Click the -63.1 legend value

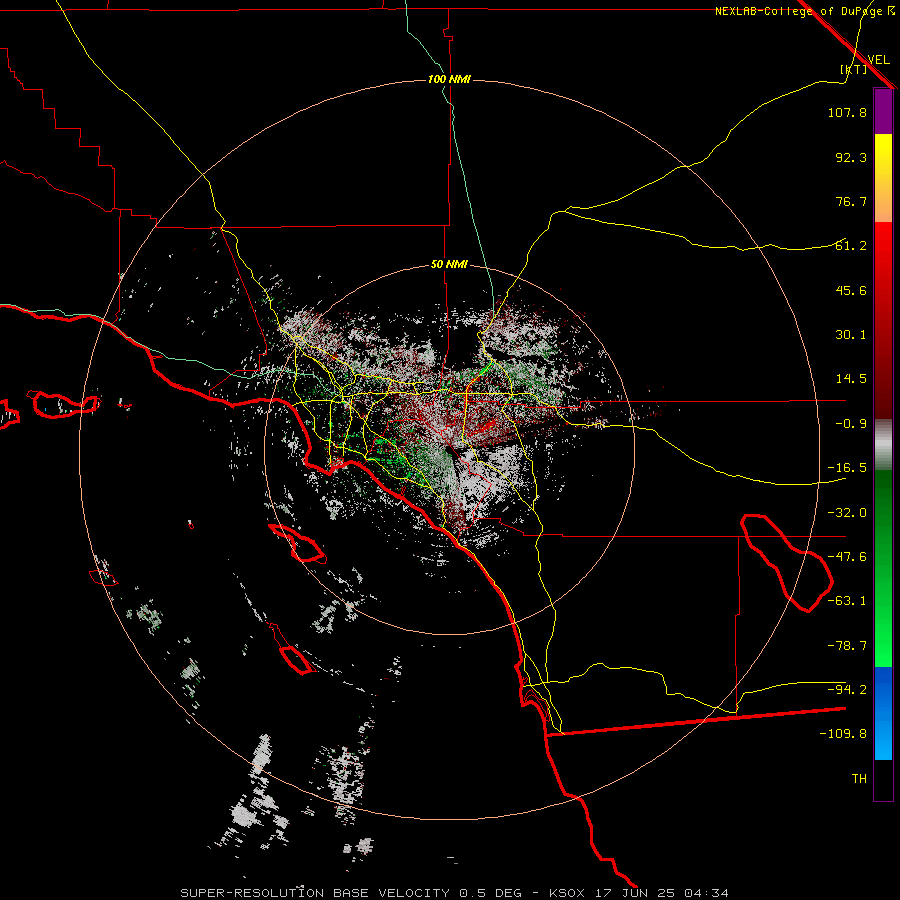pyautogui.click(x=847, y=601)
